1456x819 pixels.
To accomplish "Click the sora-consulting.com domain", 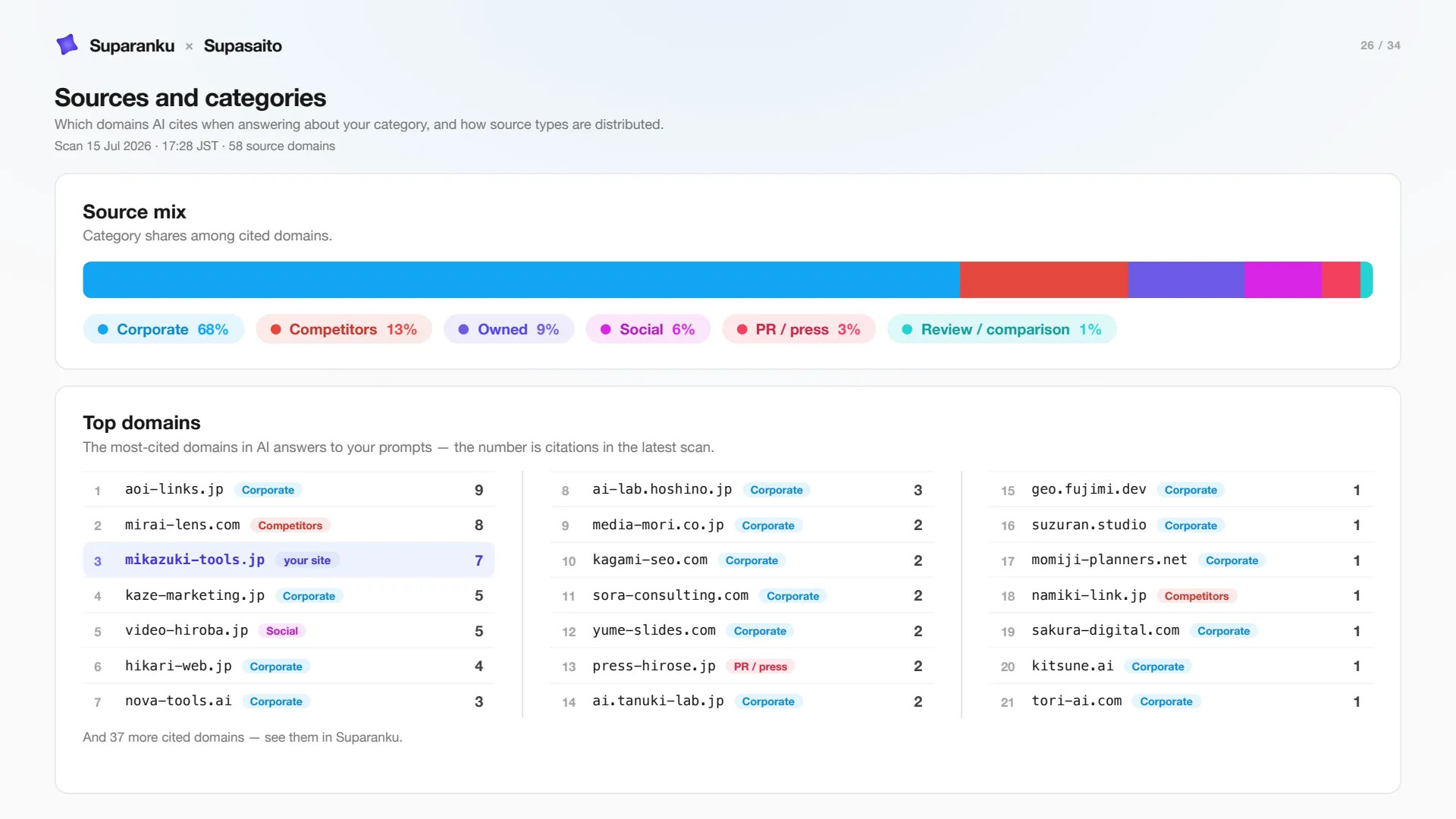I will 670,595.
